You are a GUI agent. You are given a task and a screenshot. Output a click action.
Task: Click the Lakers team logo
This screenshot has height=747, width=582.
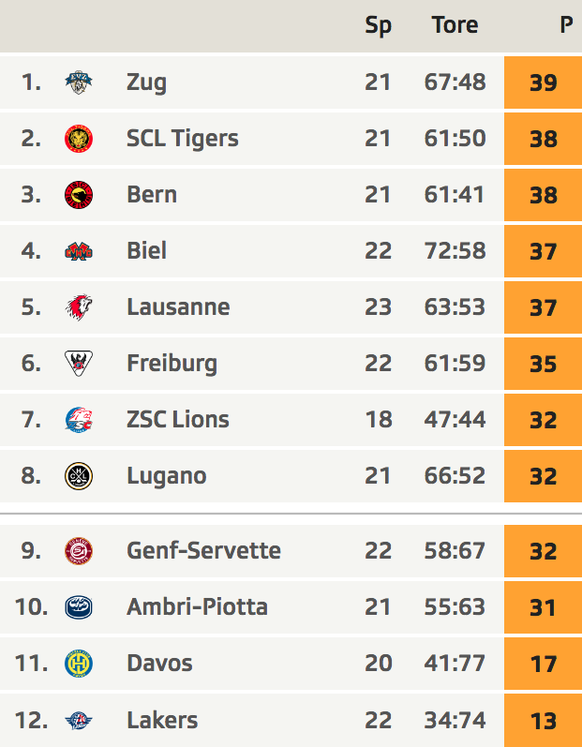click(x=79, y=720)
